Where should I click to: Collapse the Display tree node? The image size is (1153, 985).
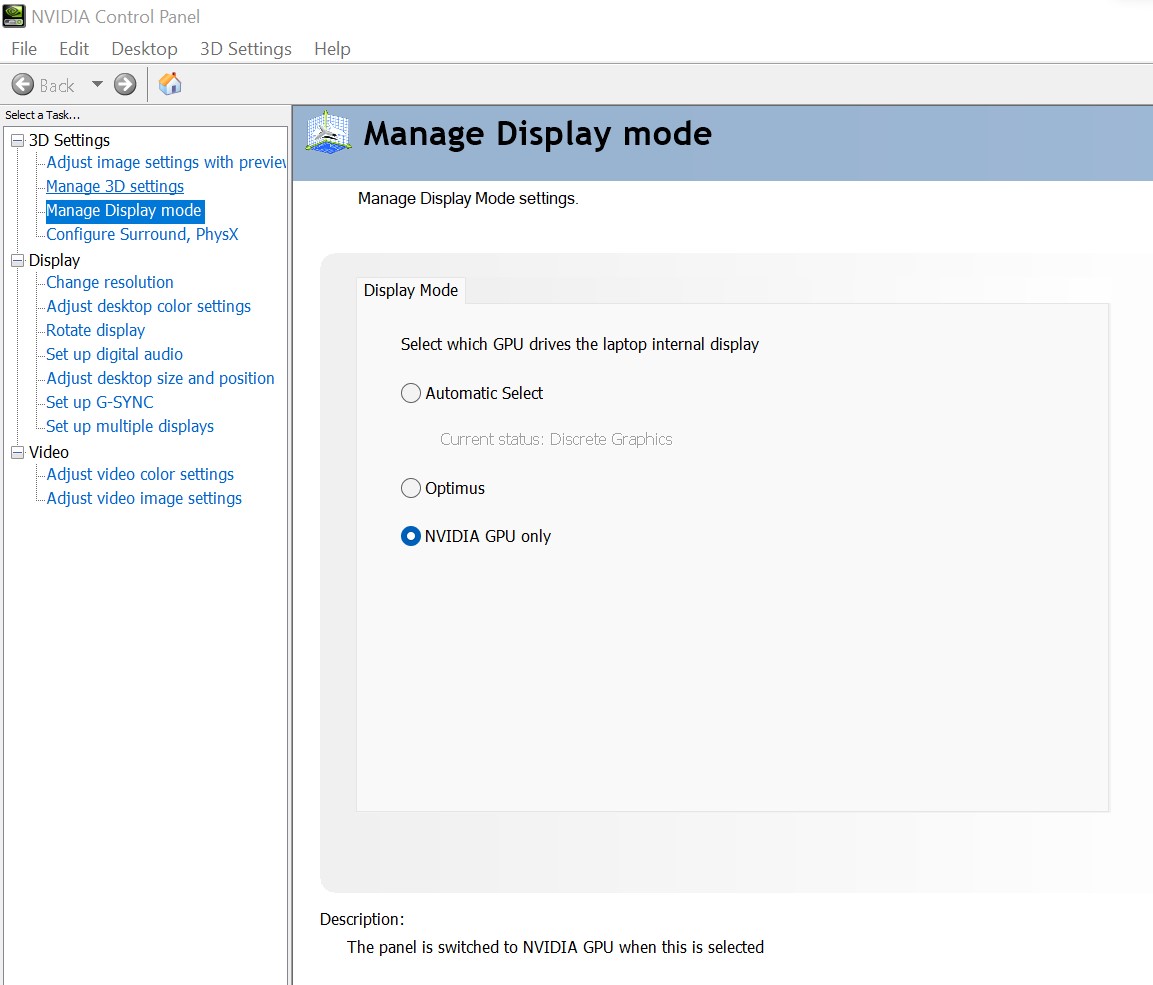click(x=18, y=261)
